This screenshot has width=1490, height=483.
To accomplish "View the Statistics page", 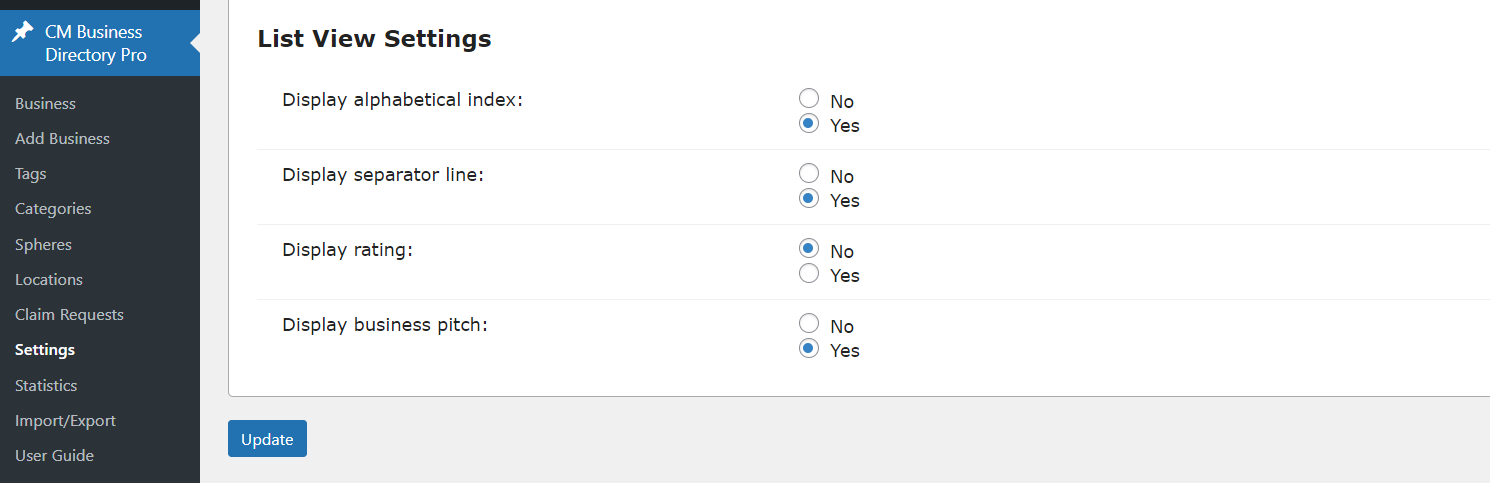I will pyautogui.click(x=46, y=386).
